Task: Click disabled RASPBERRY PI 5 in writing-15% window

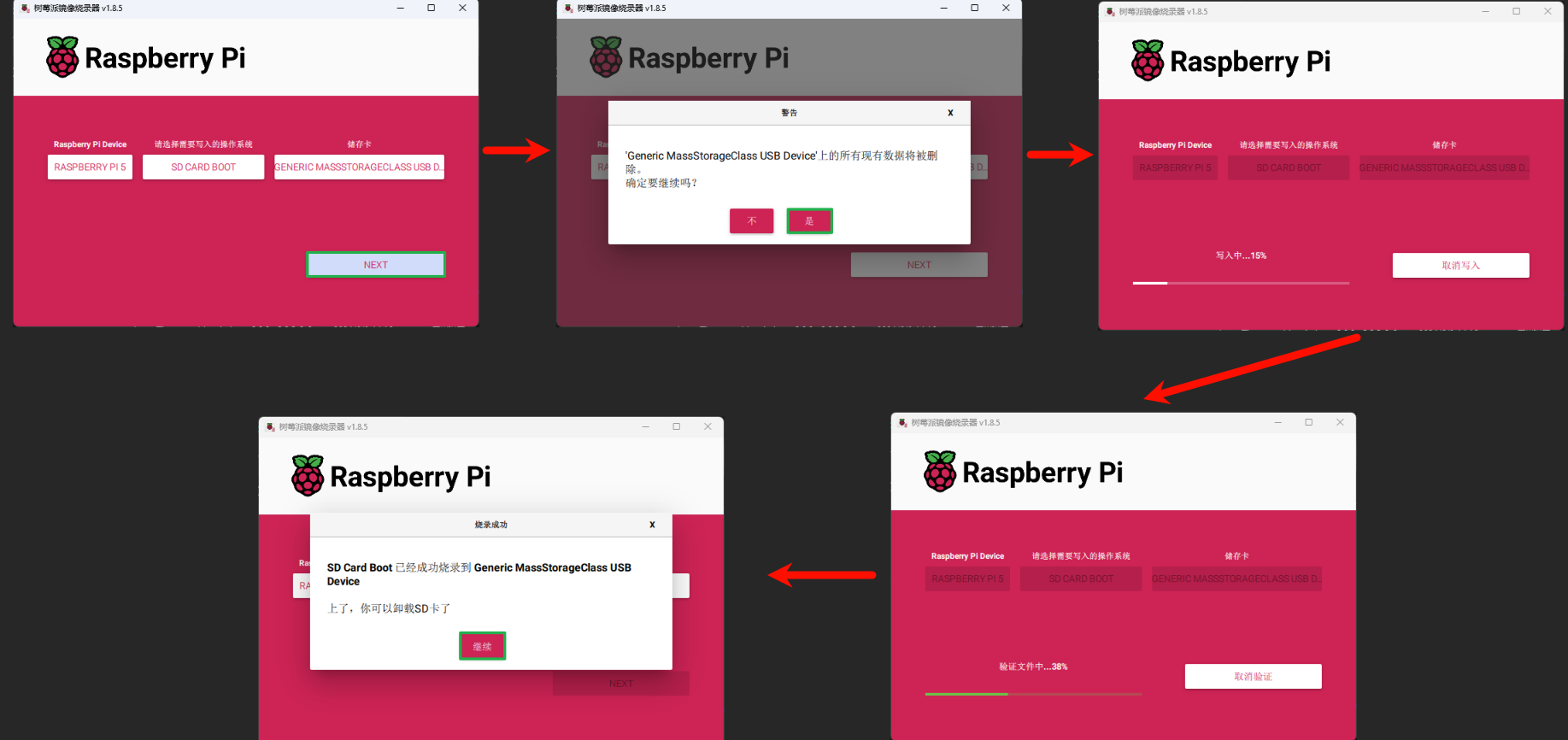Action: point(1175,168)
